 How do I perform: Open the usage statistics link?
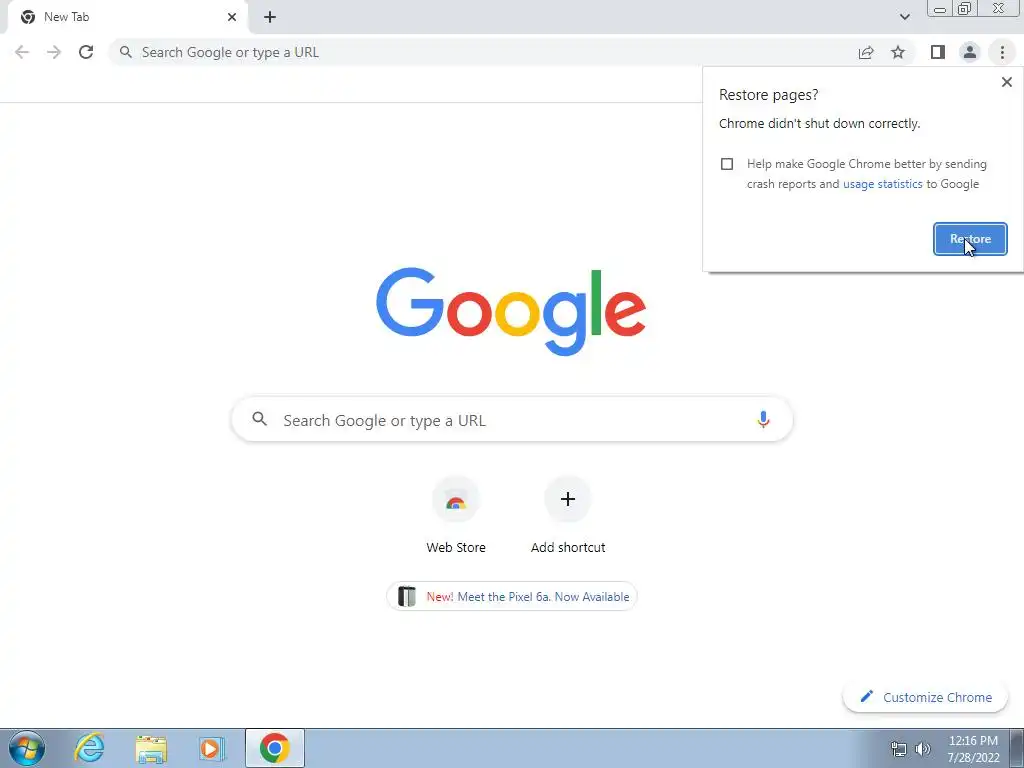coord(882,184)
